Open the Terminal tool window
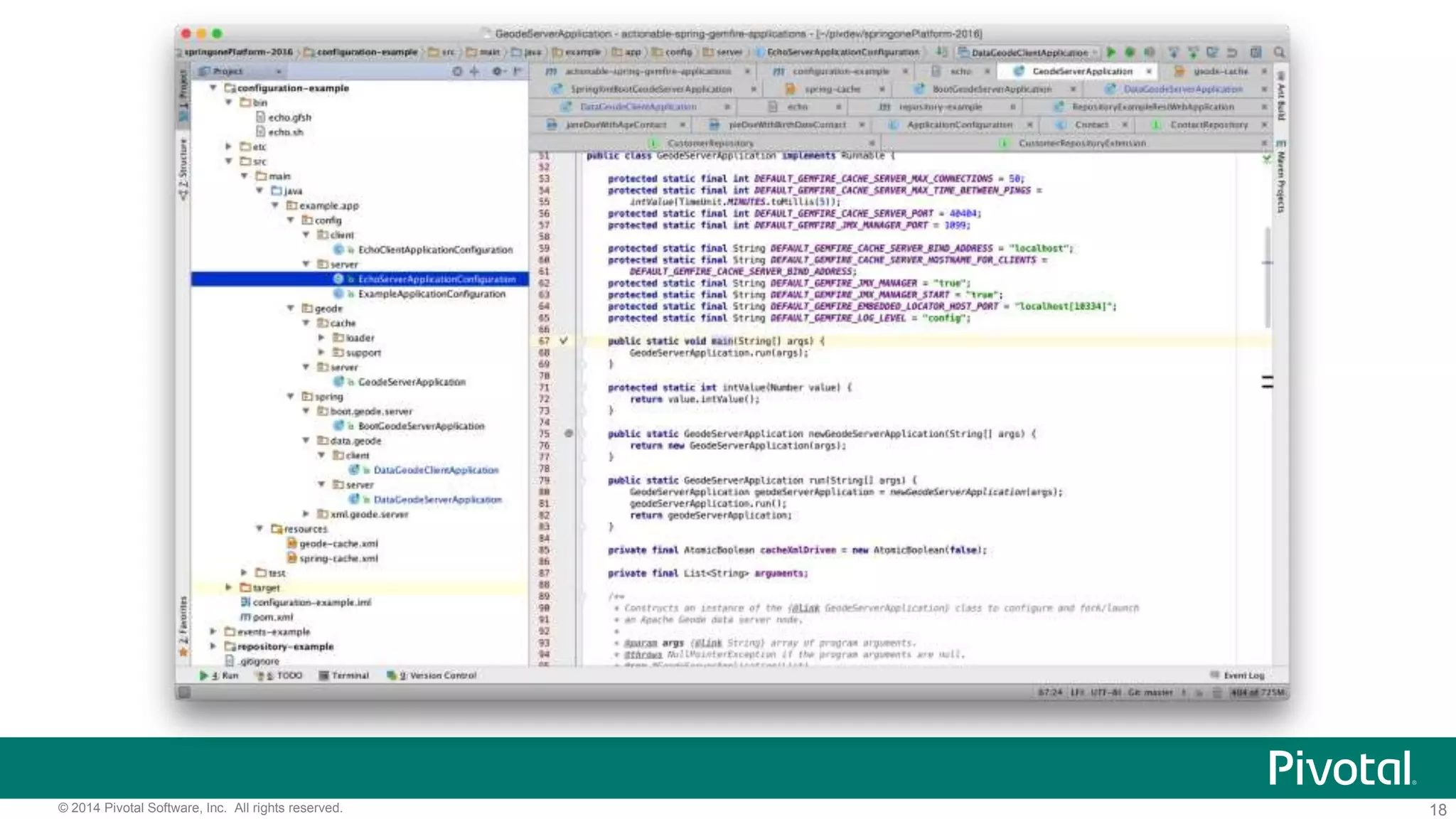 (344, 675)
